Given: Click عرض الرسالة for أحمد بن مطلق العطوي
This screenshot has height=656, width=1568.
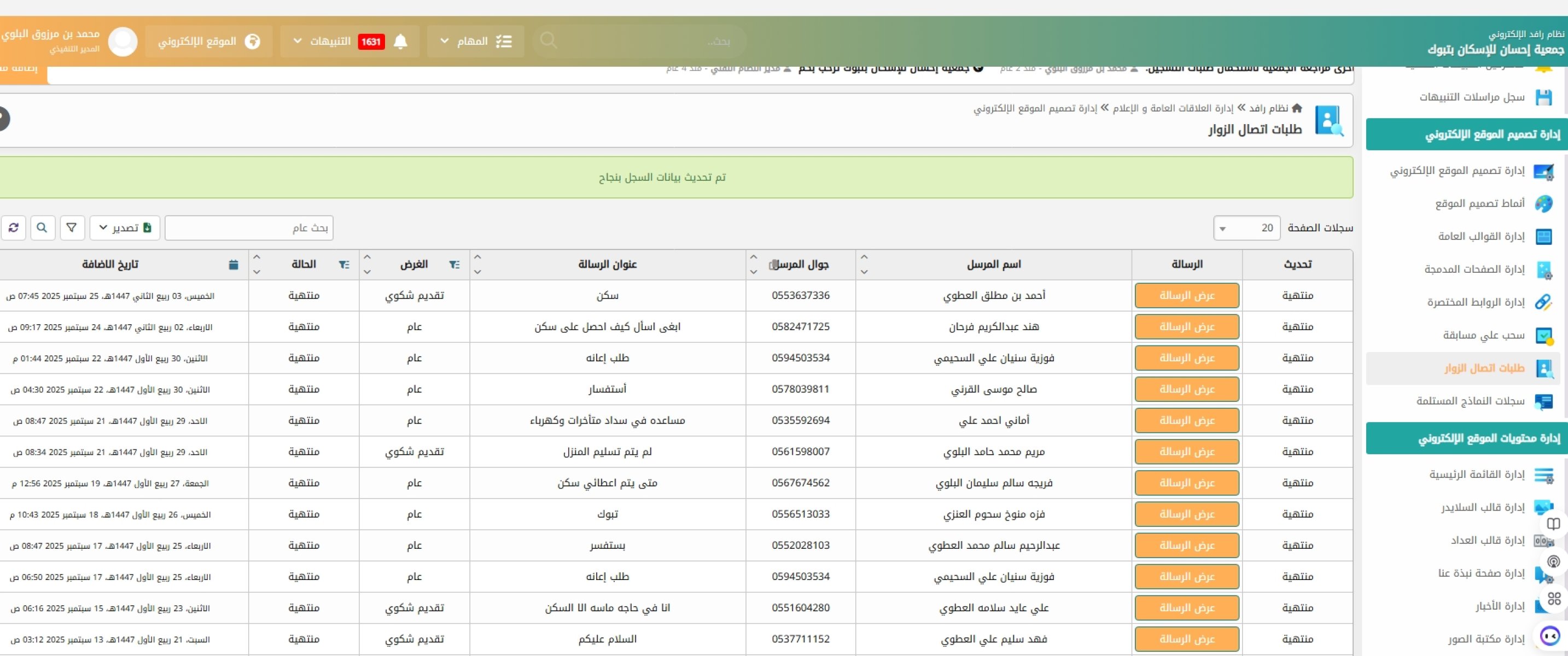Looking at the screenshot, I should click(1186, 295).
